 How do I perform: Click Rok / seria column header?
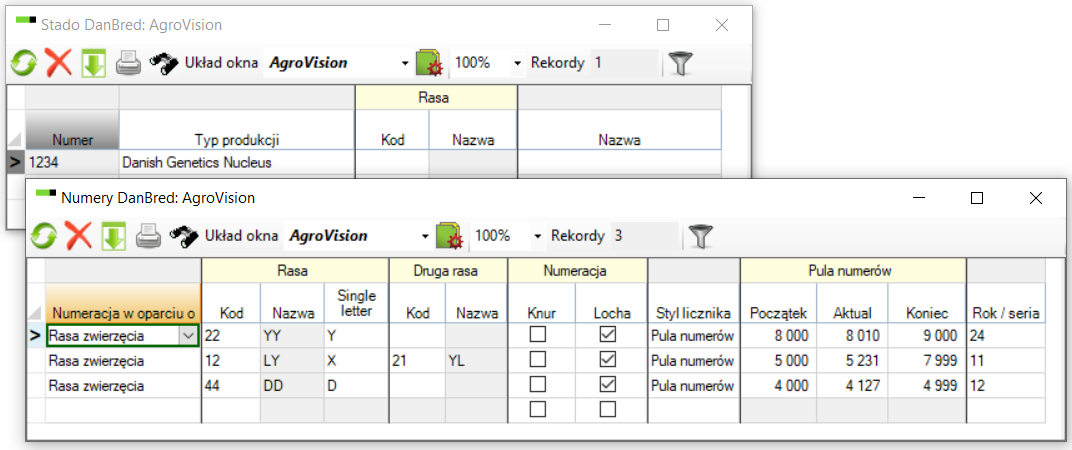tap(1006, 302)
